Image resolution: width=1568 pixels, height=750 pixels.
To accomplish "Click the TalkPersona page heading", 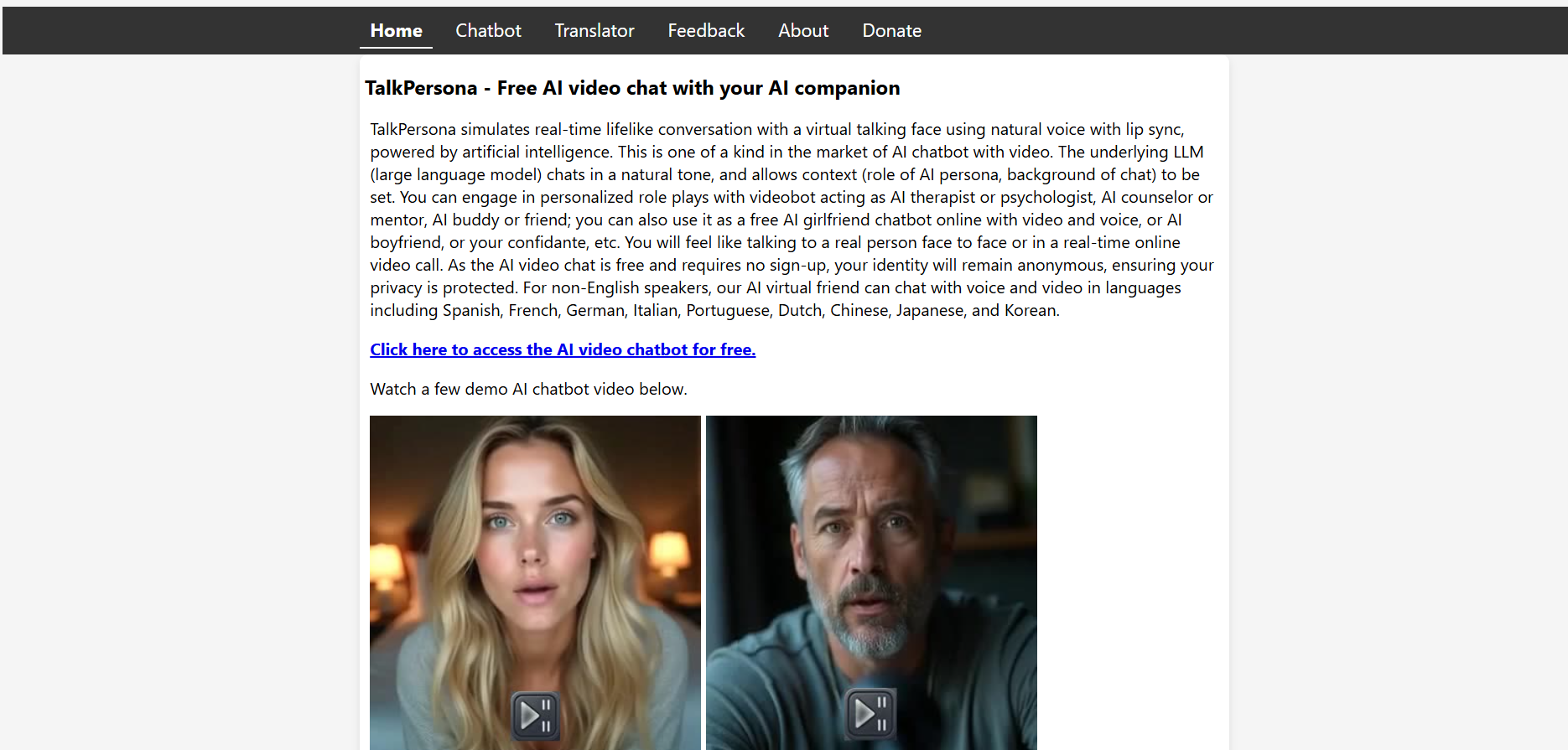I will click(632, 88).
